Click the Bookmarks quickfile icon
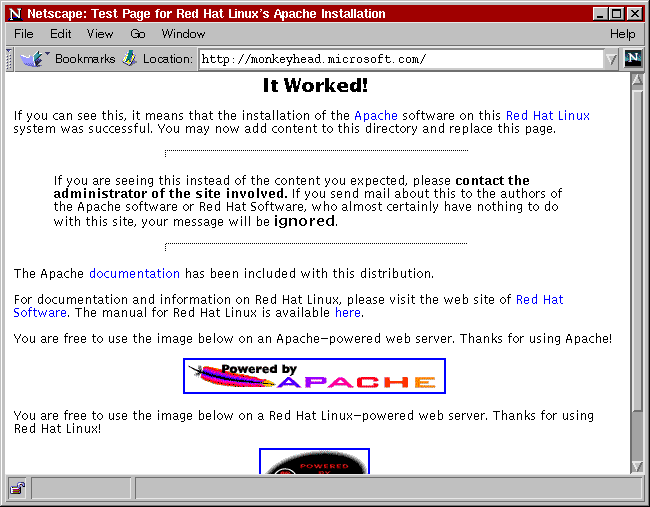The height and width of the screenshot is (507, 650). (x=33, y=59)
